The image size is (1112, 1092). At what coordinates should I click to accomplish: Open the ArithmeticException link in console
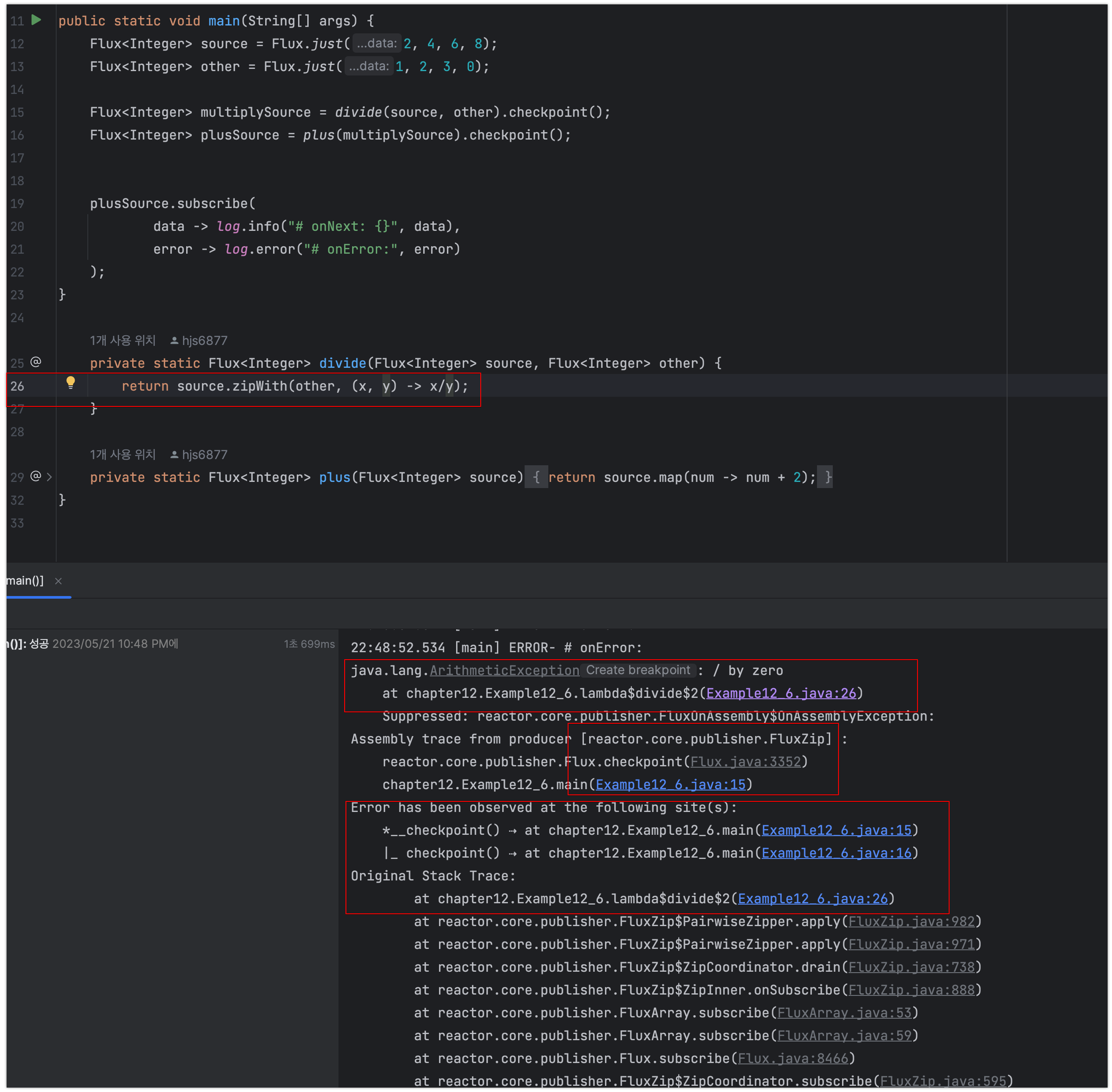pos(504,671)
